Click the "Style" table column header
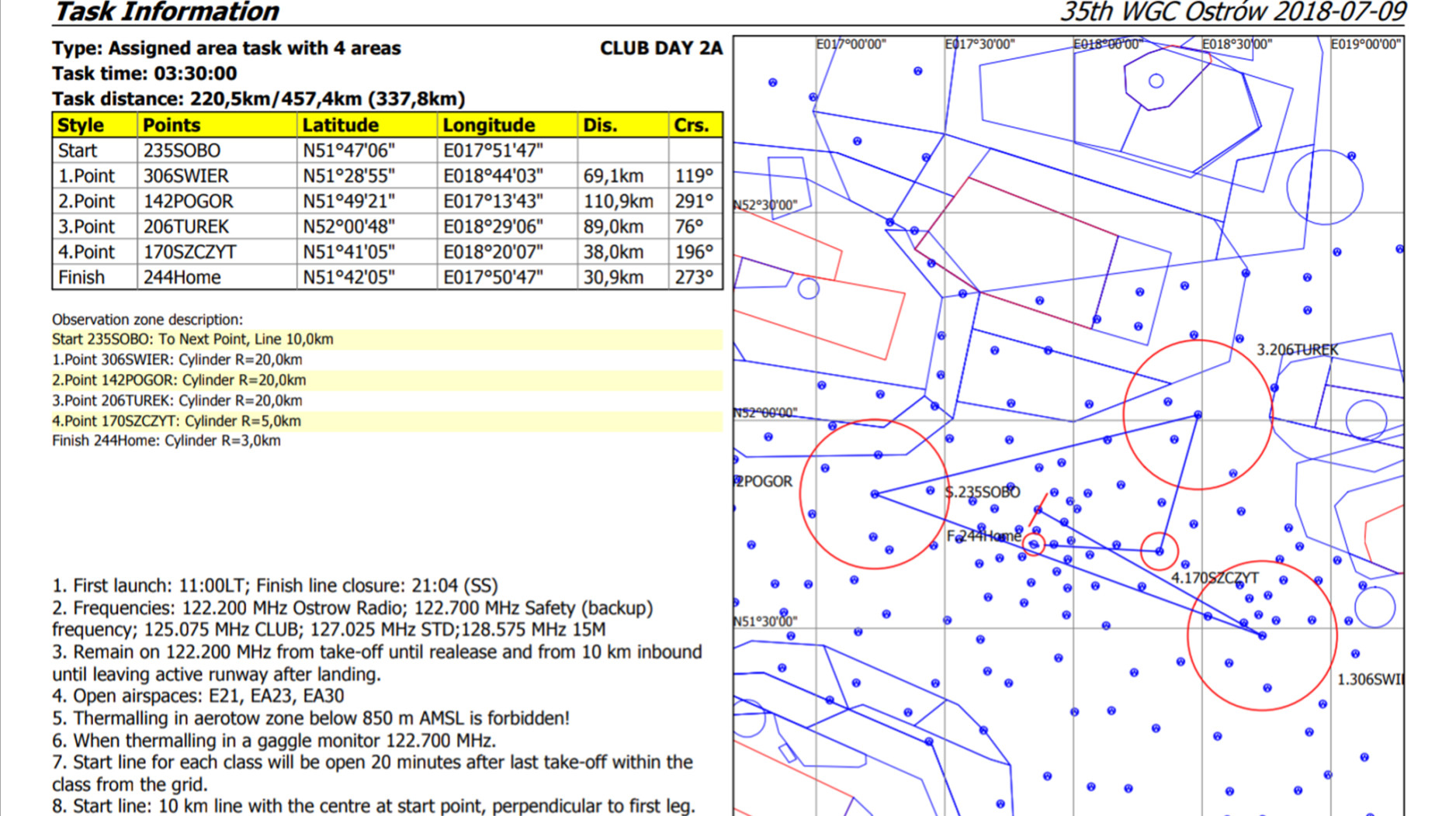Viewport: 1456px width, 816px height. pos(81,125)
